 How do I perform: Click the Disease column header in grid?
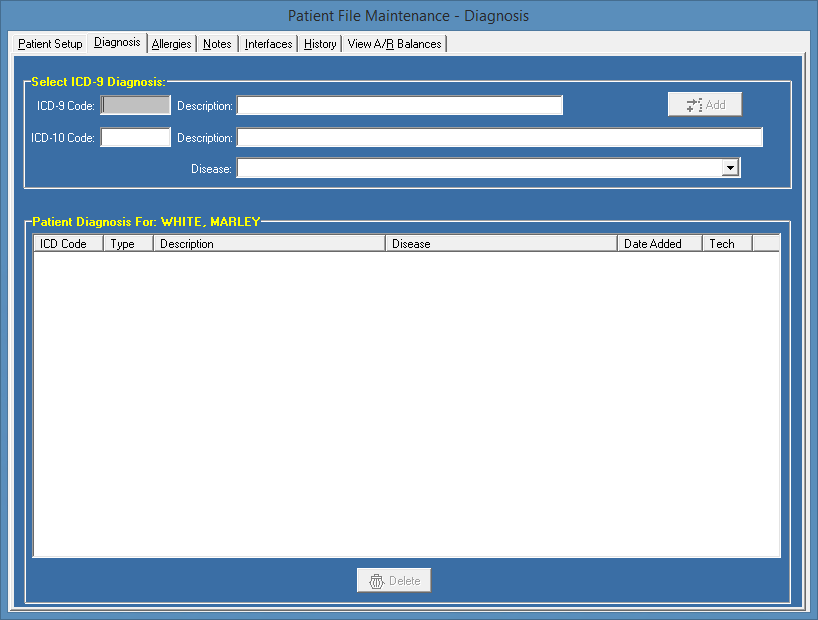(x=500, y=244)
